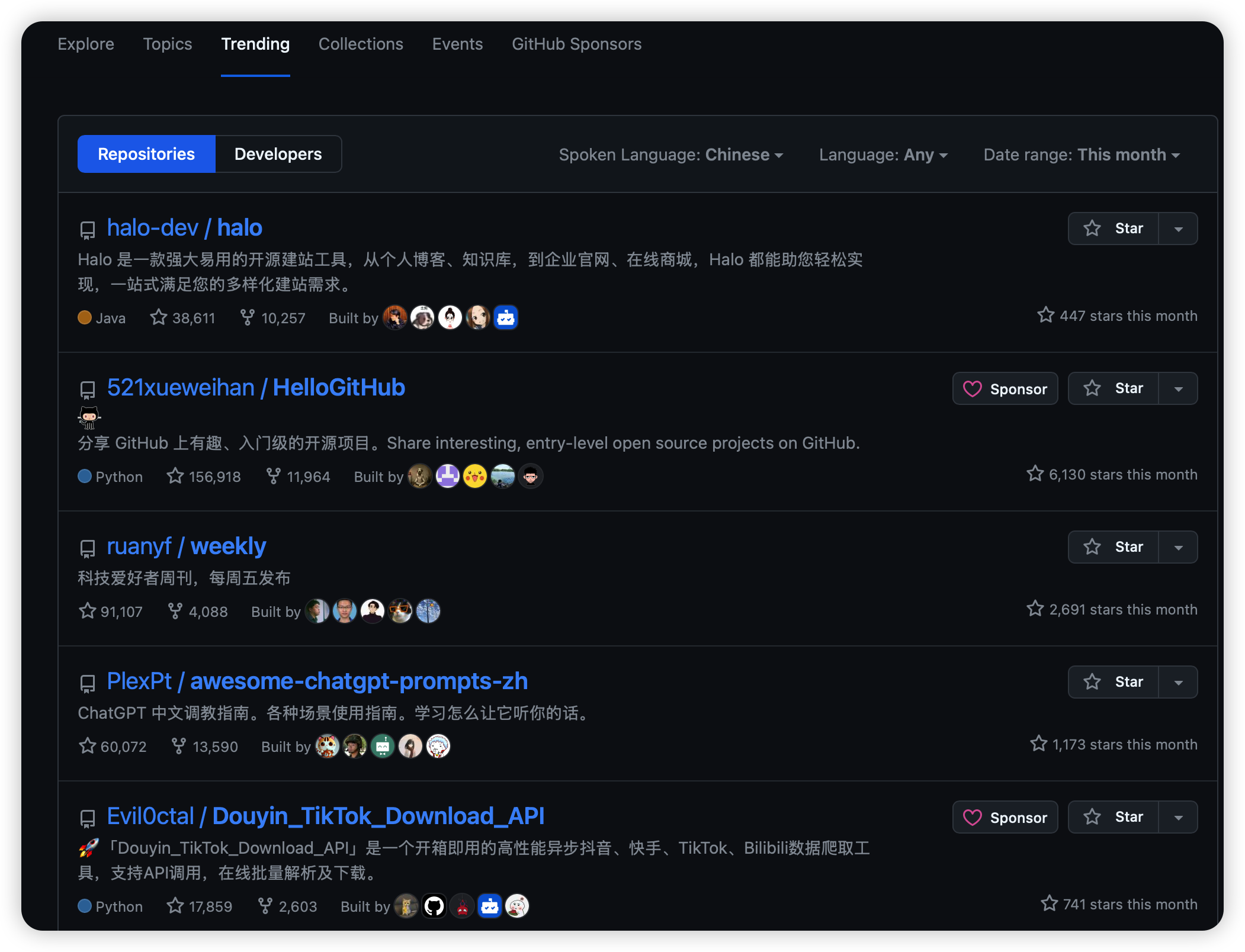1245x952 pixels.
Task: Star the awesome-chatgpt-prompts-zh repository
Action: pos(1113,682)
